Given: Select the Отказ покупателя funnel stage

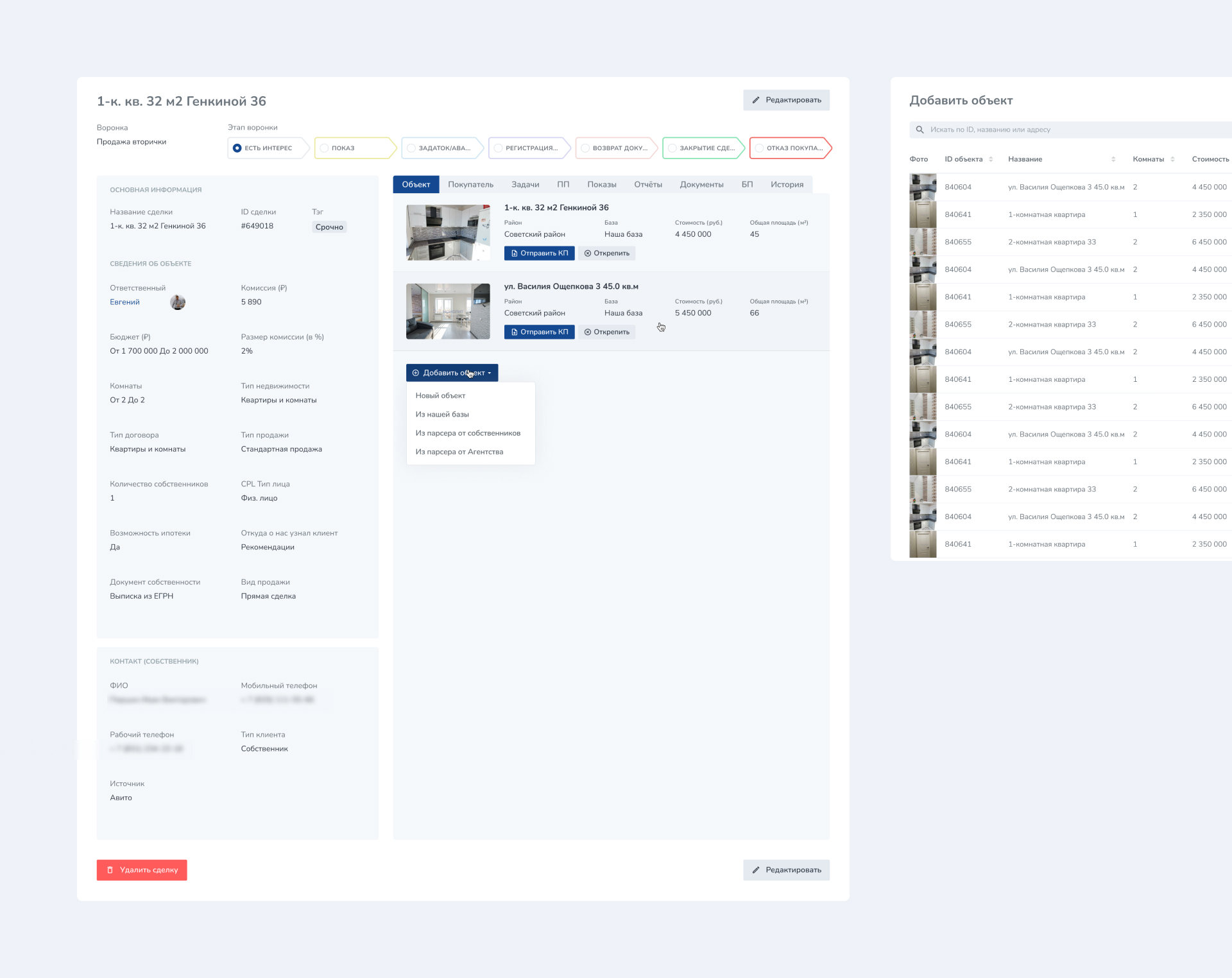Looking at the screenshot, I should 789,148.
